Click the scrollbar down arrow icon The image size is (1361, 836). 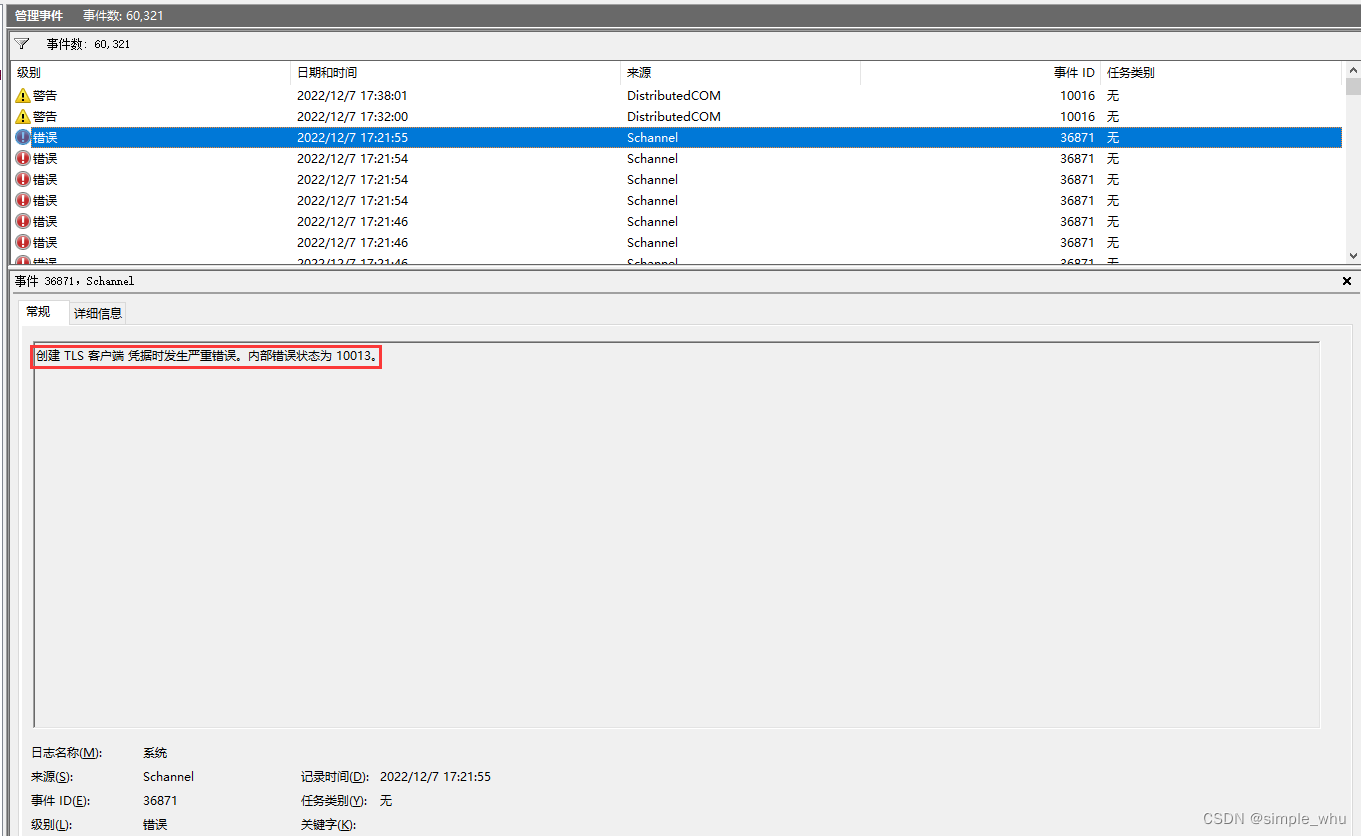(1352, 255)
